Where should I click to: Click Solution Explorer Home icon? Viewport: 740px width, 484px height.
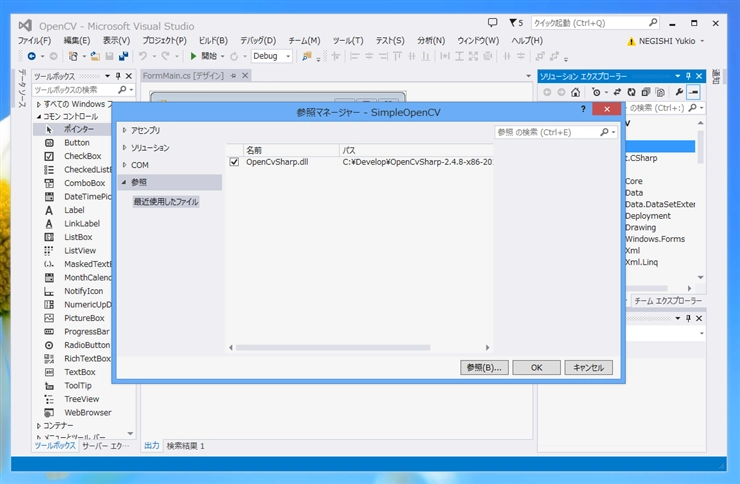575,92
